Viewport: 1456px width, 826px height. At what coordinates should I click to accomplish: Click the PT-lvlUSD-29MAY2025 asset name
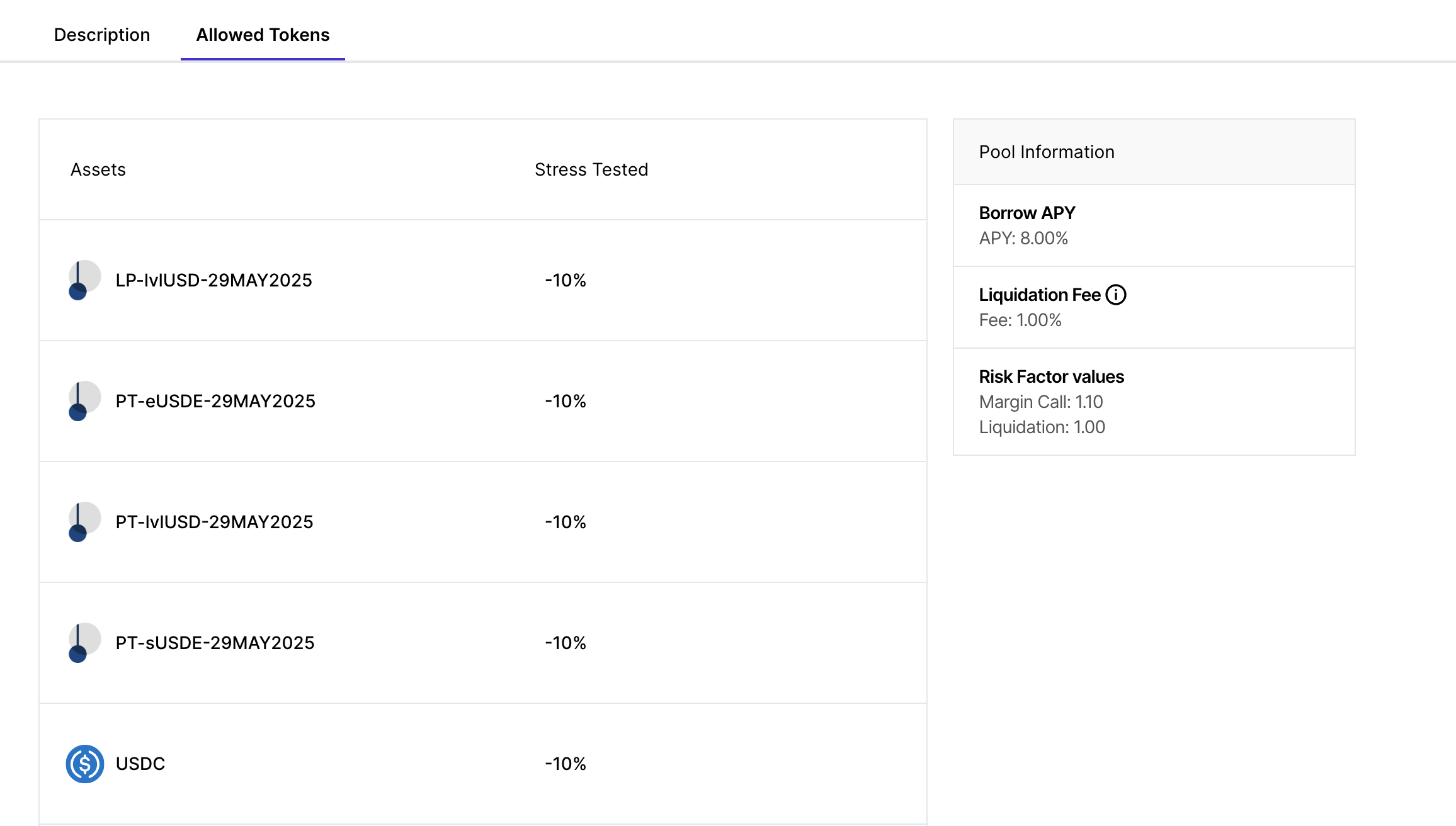coord(214,522)
